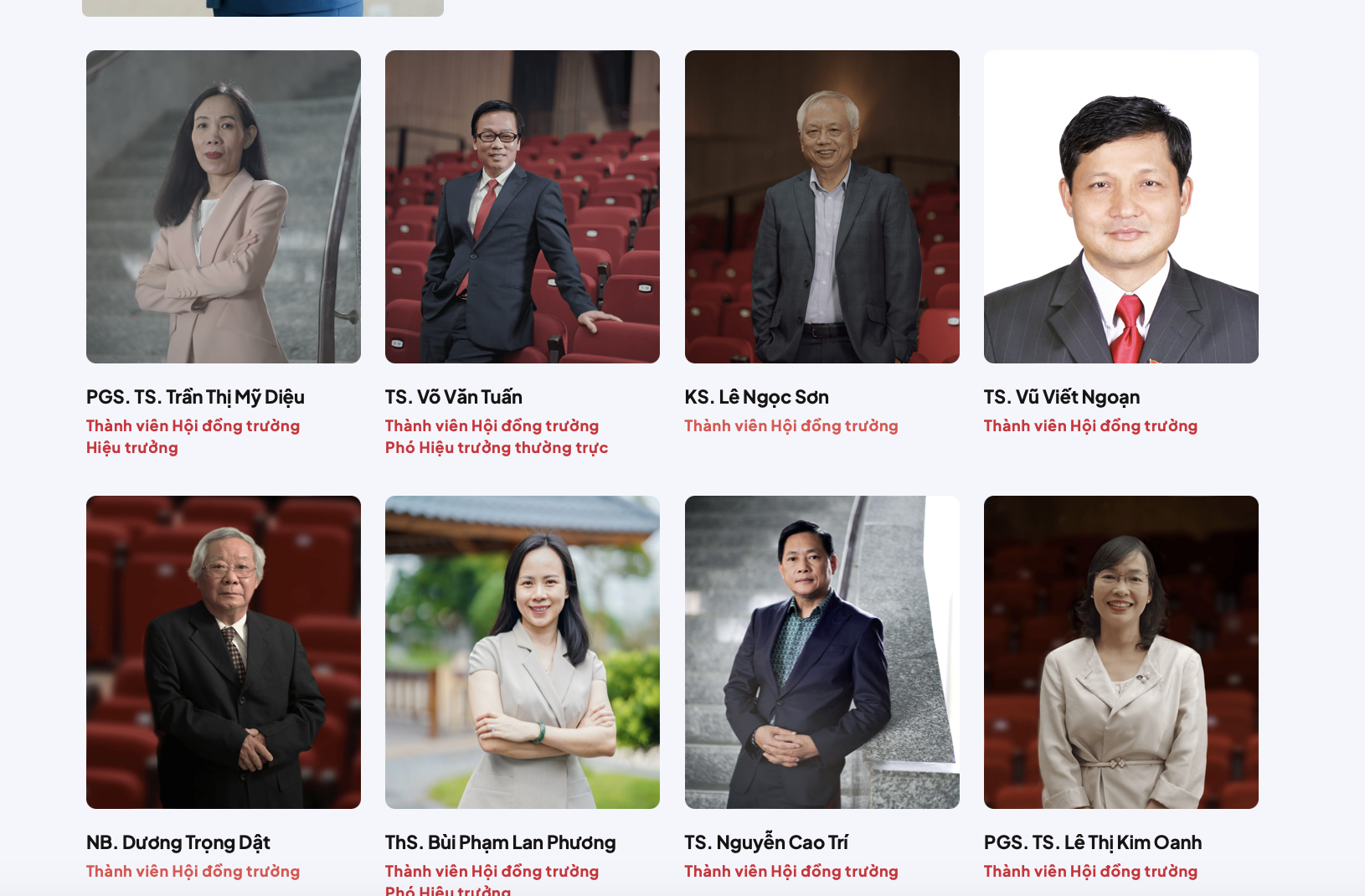Click the name TS. Võ Văn Tuấn

(454, 397)
